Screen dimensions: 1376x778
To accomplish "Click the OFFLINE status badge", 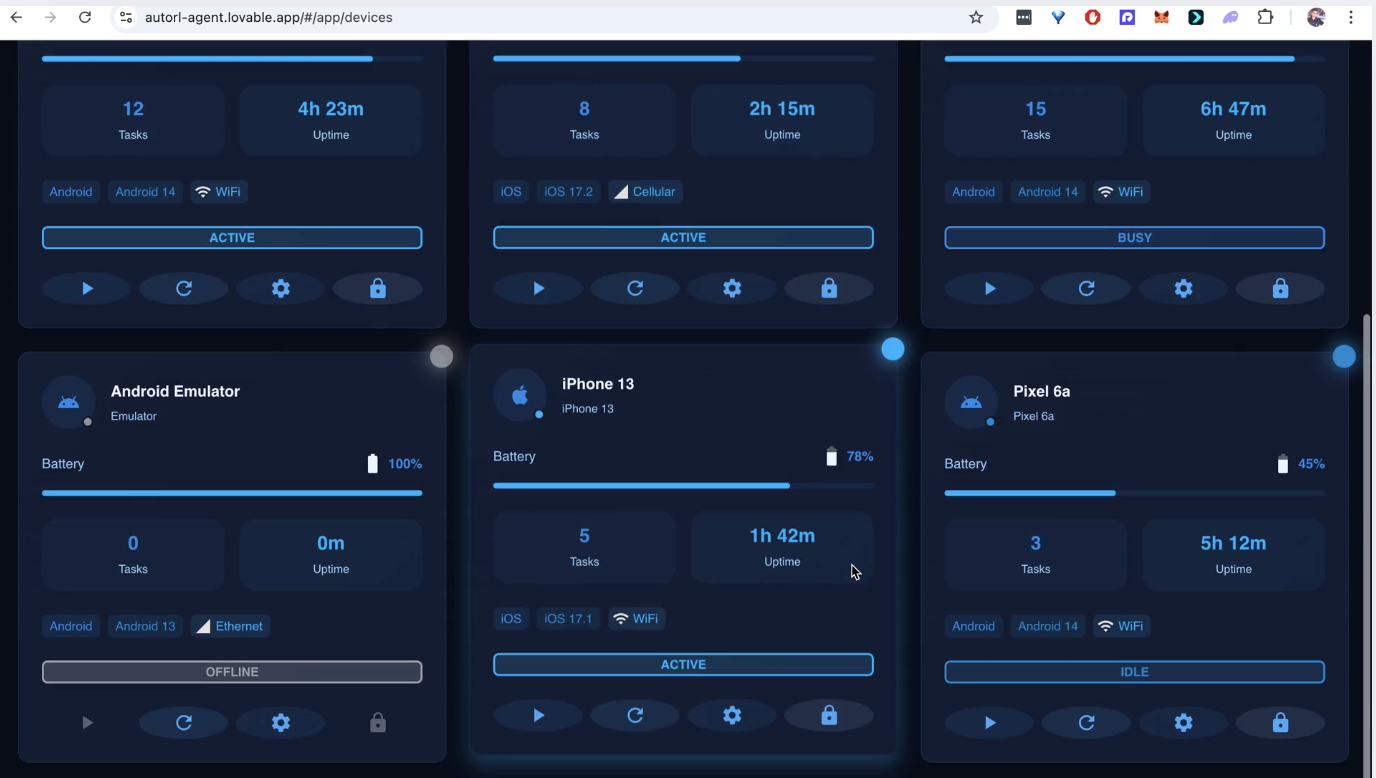I will pos(232,672).
